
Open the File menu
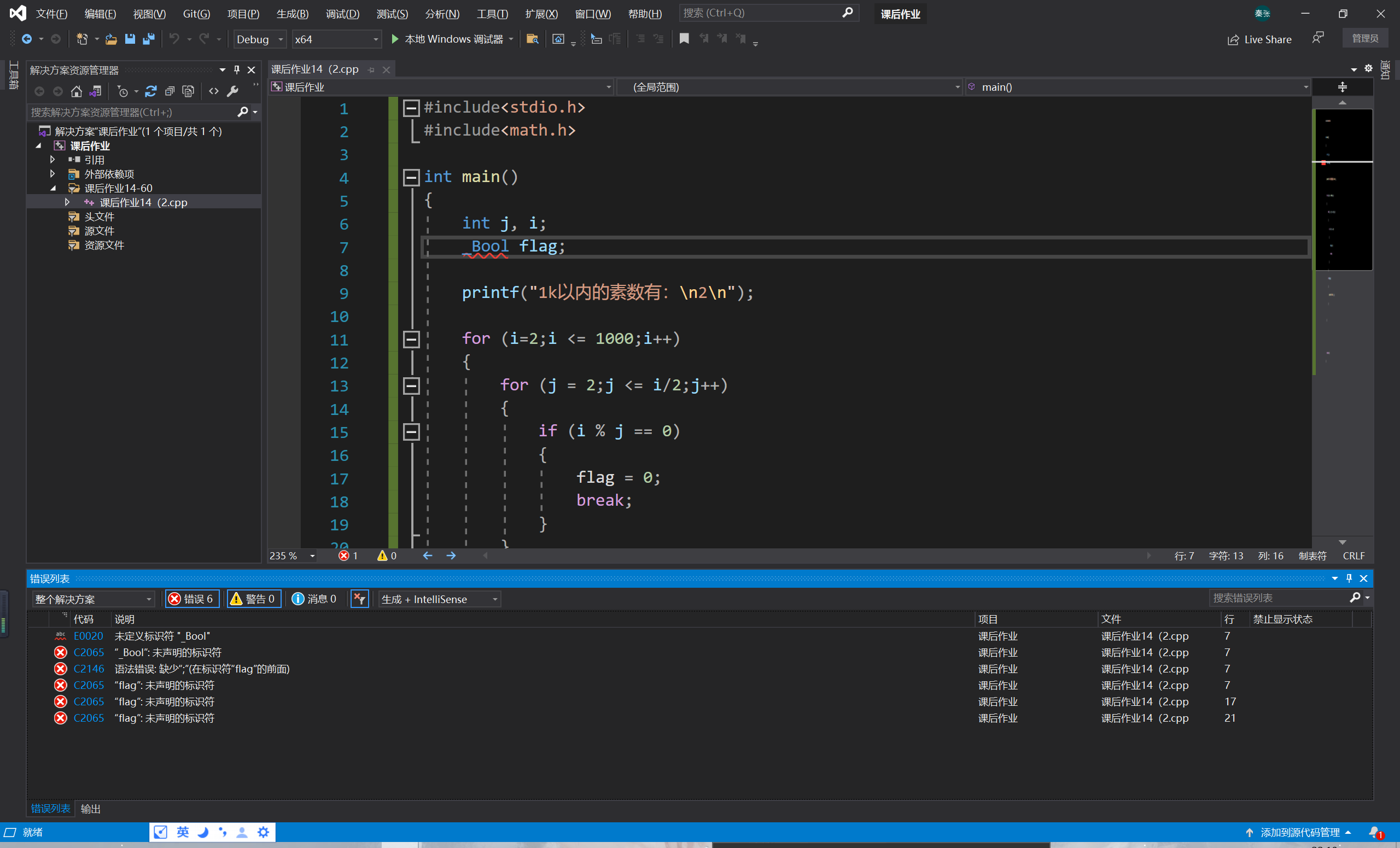tap(52, 14)
